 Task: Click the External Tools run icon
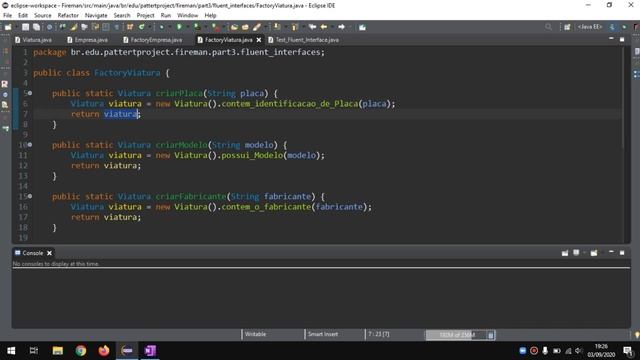pos(215,27)
